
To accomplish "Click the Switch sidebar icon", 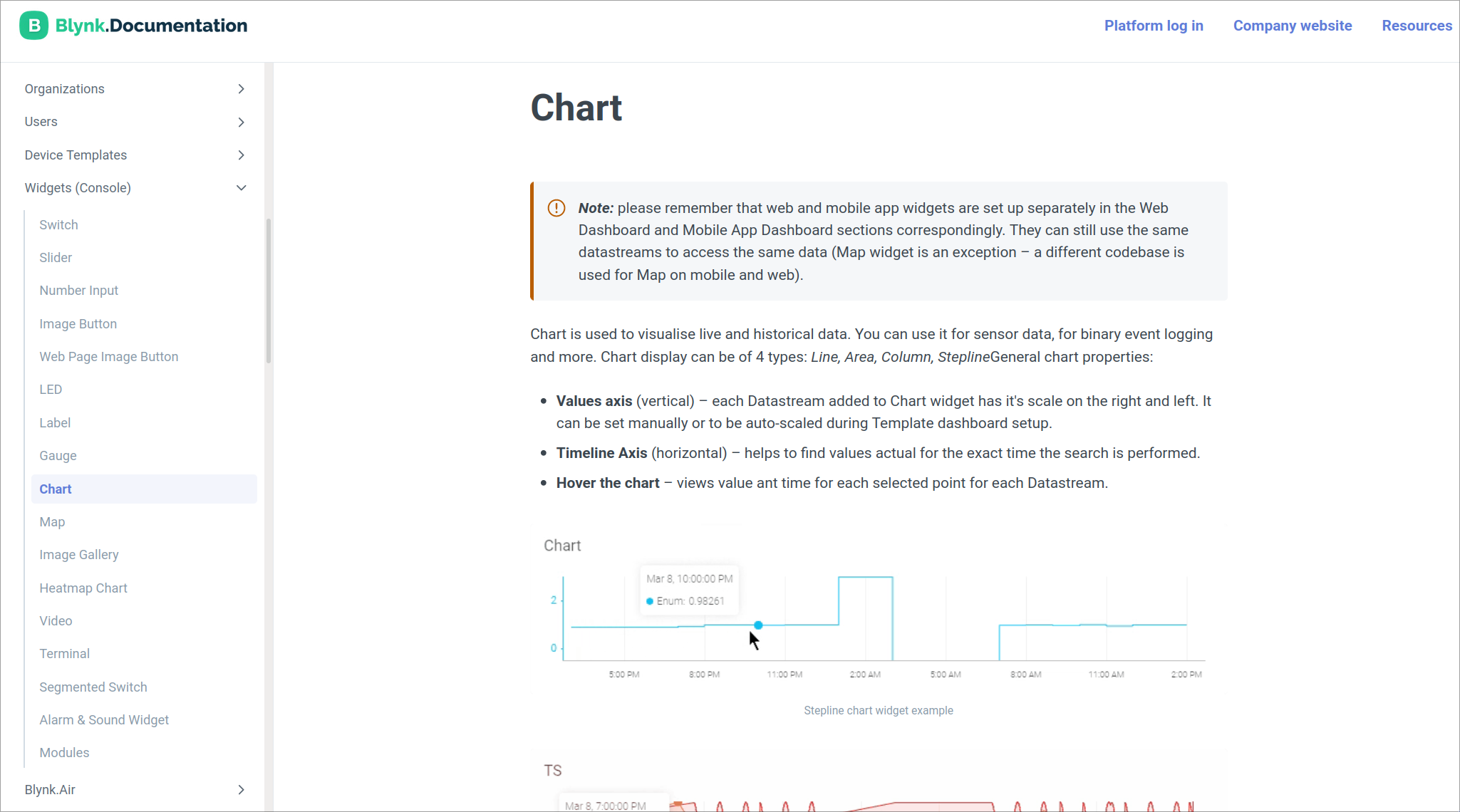I will tap(58, 224).
